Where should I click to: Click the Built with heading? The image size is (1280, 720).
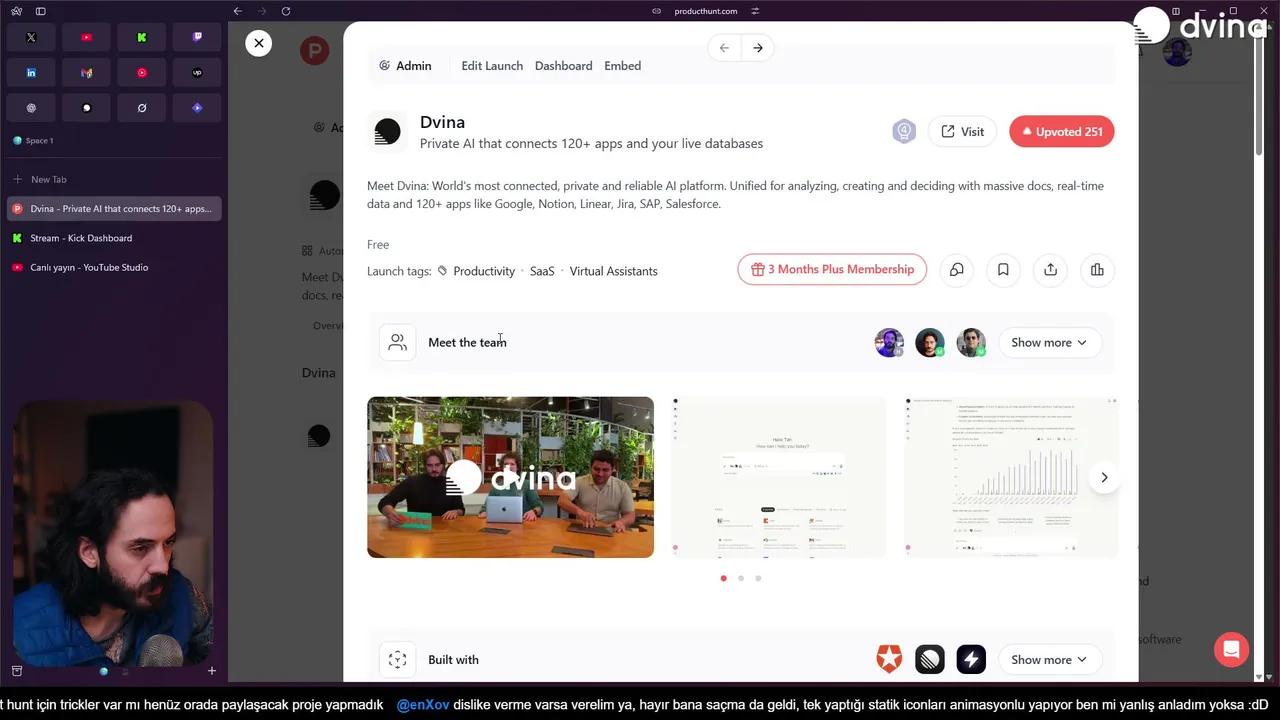[x=453, y=660]
